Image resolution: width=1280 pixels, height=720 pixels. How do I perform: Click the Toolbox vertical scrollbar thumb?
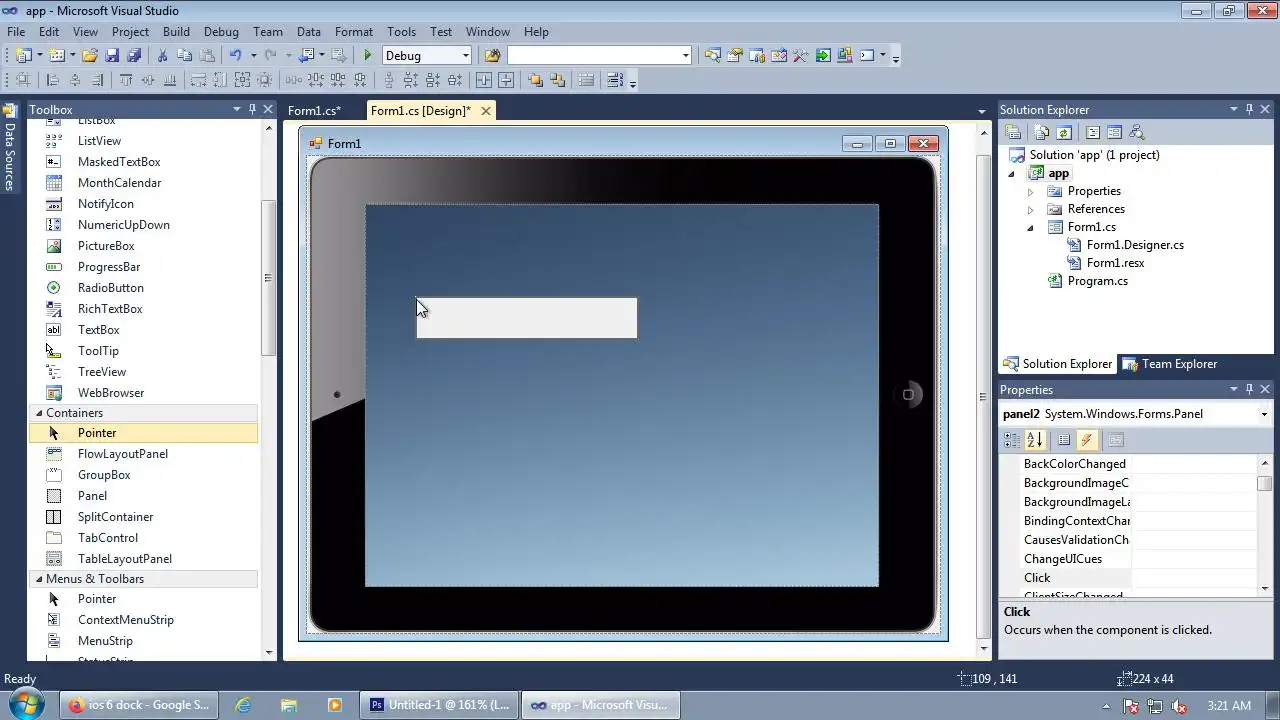coord(267,278)
